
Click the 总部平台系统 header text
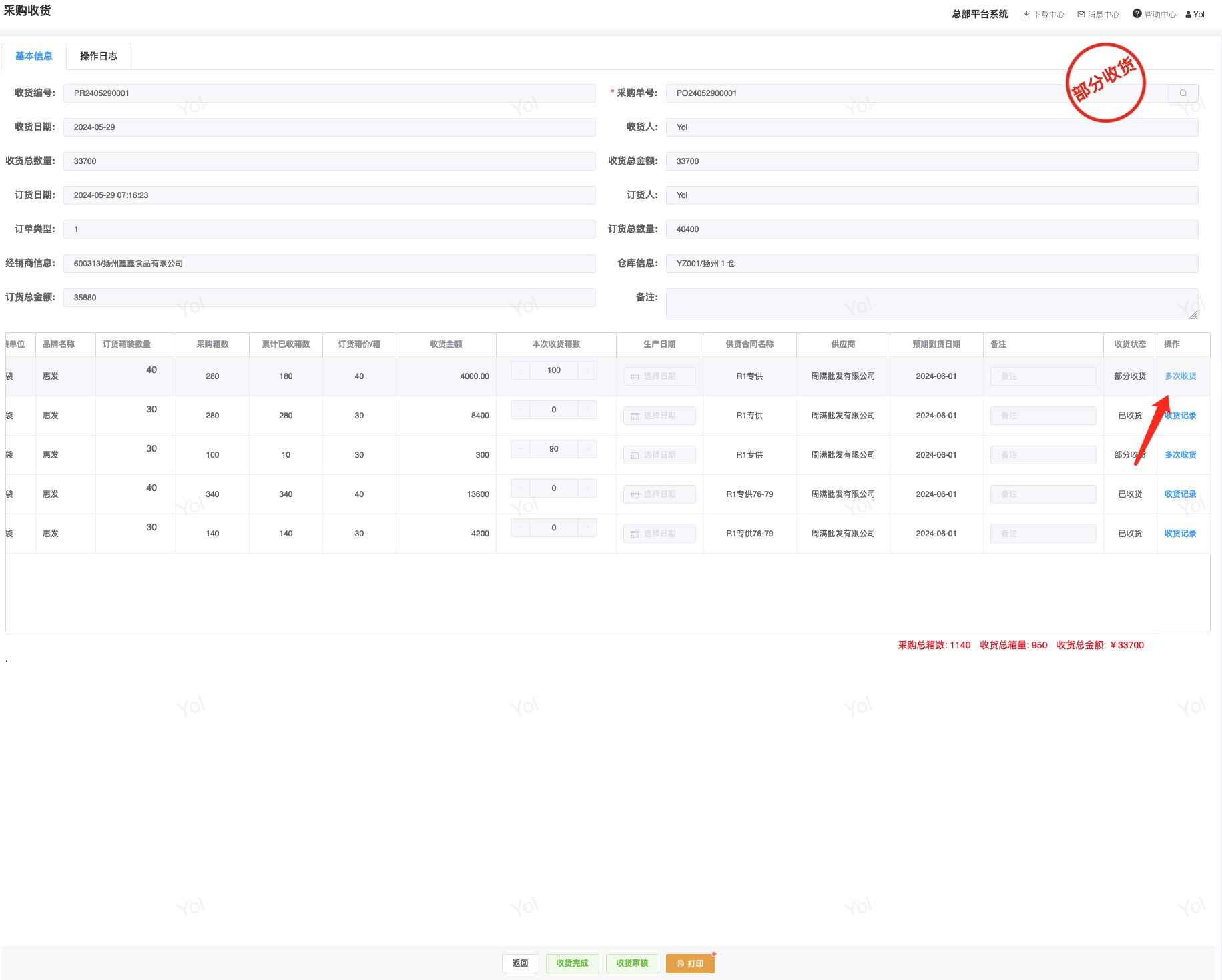coord(980,14)
